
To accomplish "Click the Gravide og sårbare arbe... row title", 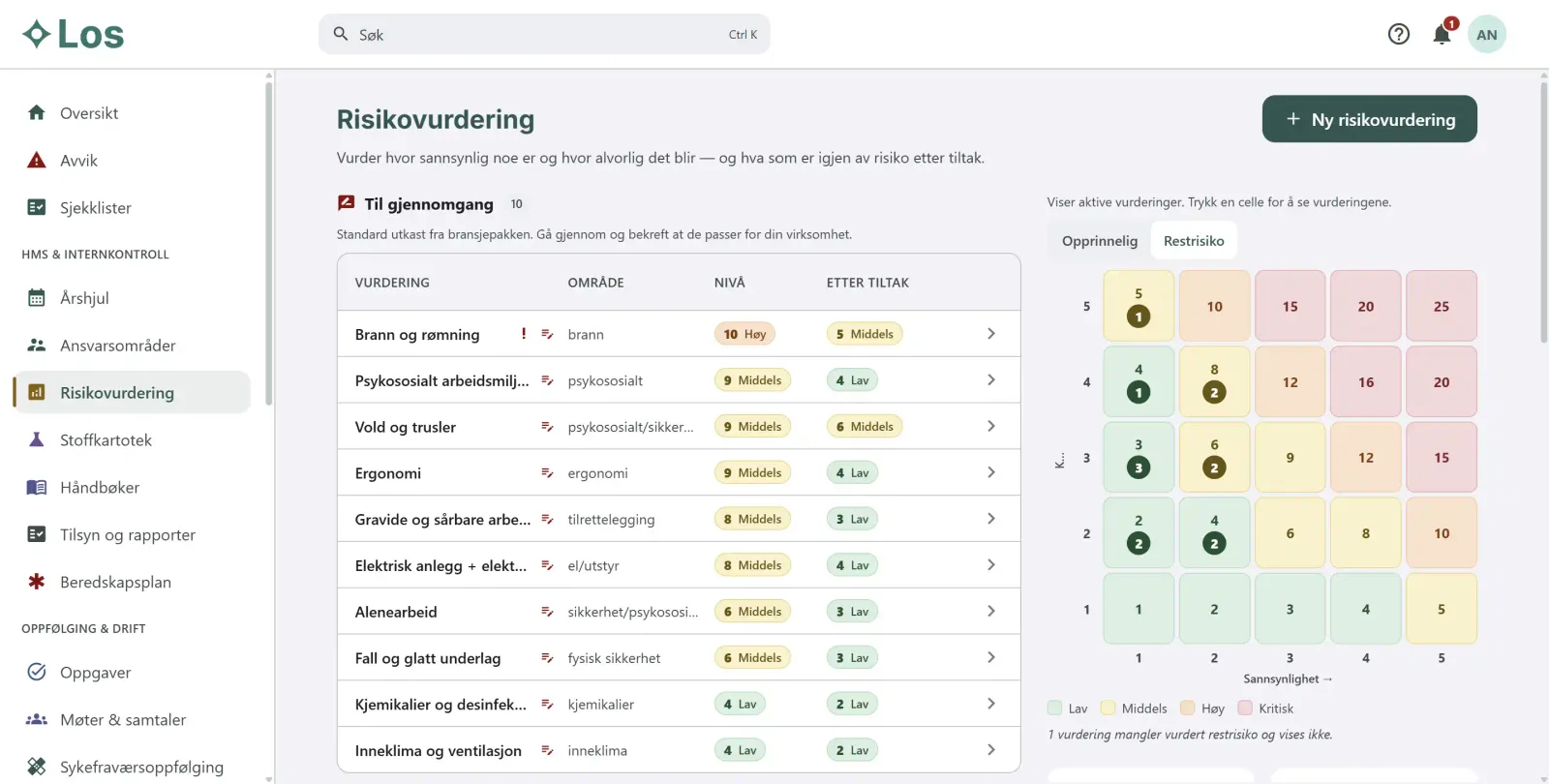I will [442, 520].
